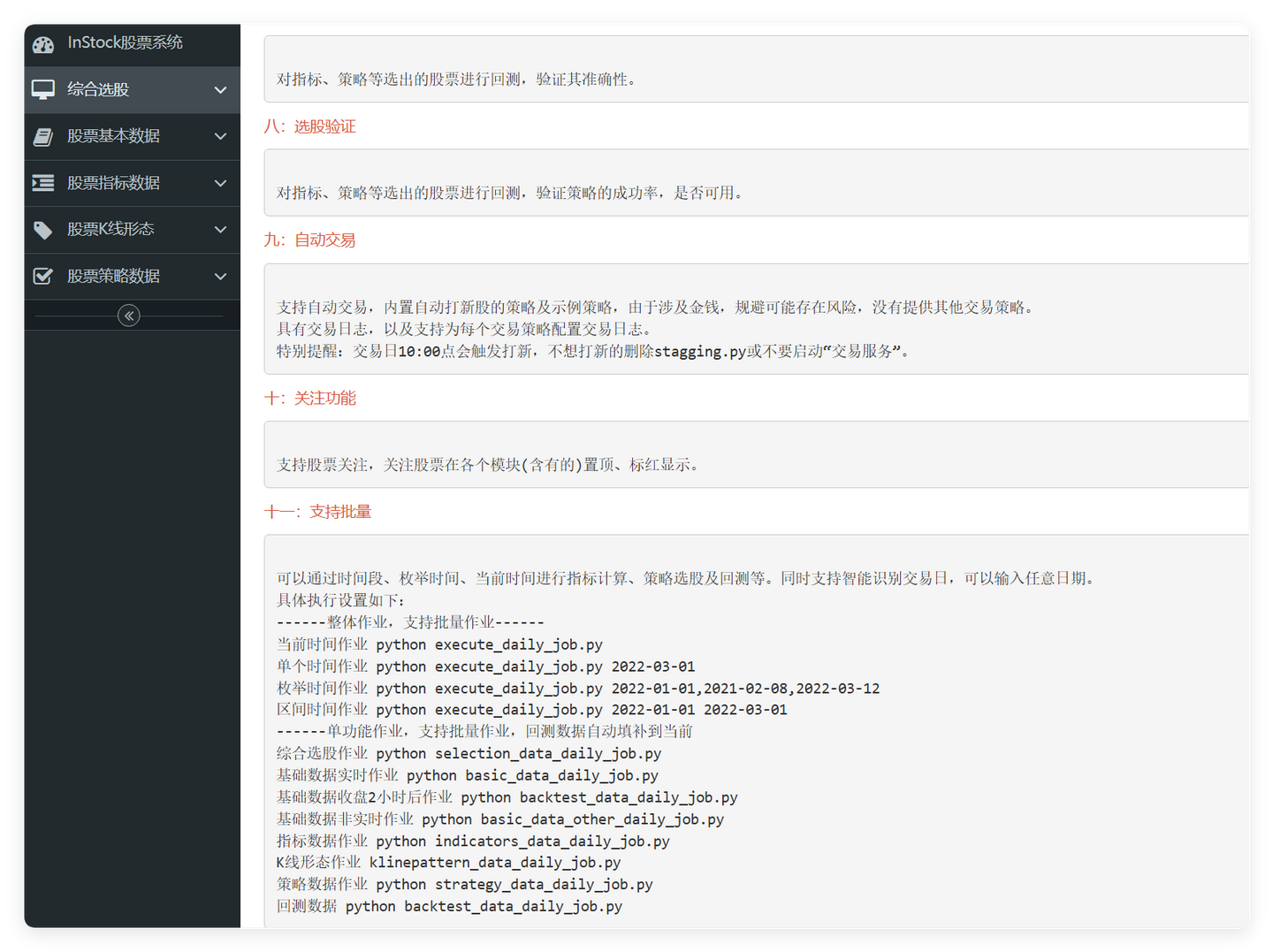Expand the 综合选股 chevron
Viewport: 1273px width, 952px height.
[x=221, y=90]
